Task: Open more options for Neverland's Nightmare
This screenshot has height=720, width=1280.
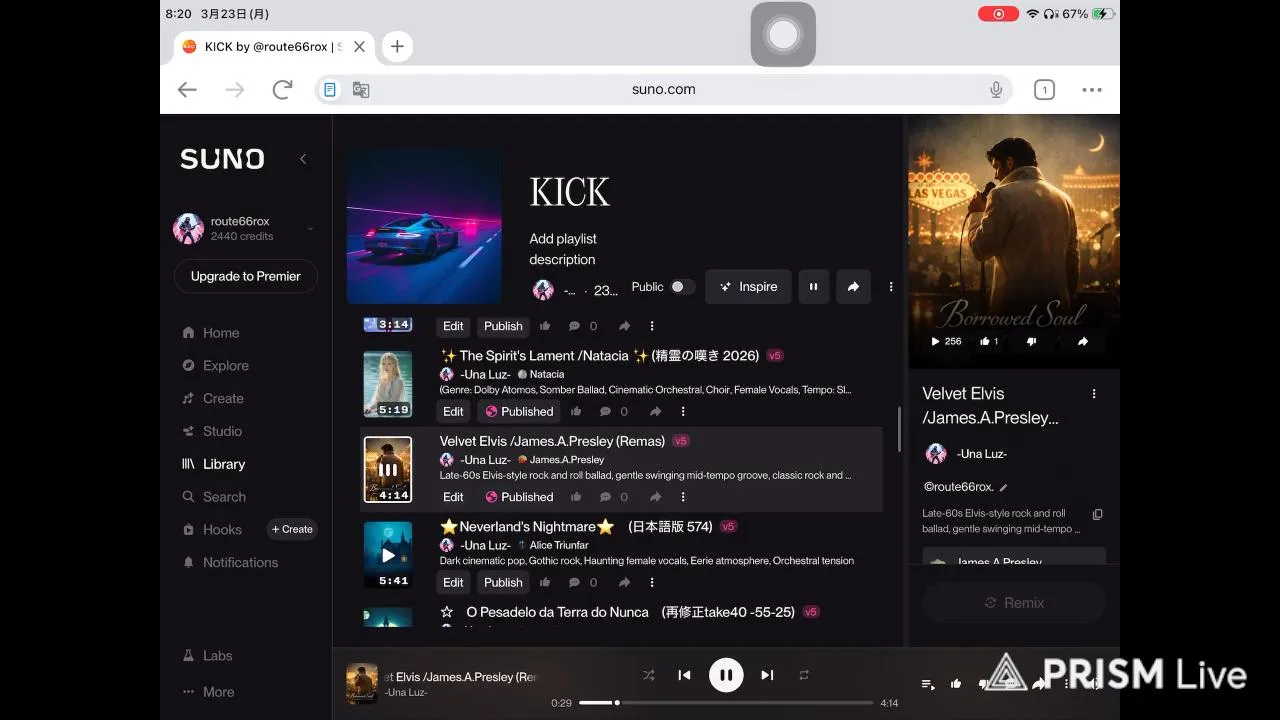Action: 652,582
